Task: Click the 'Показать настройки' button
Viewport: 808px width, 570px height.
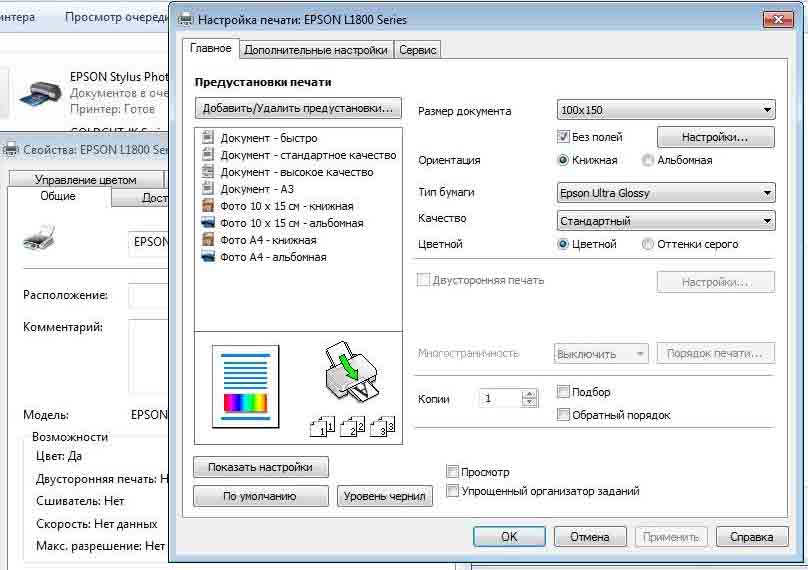Action: [260, 467]
